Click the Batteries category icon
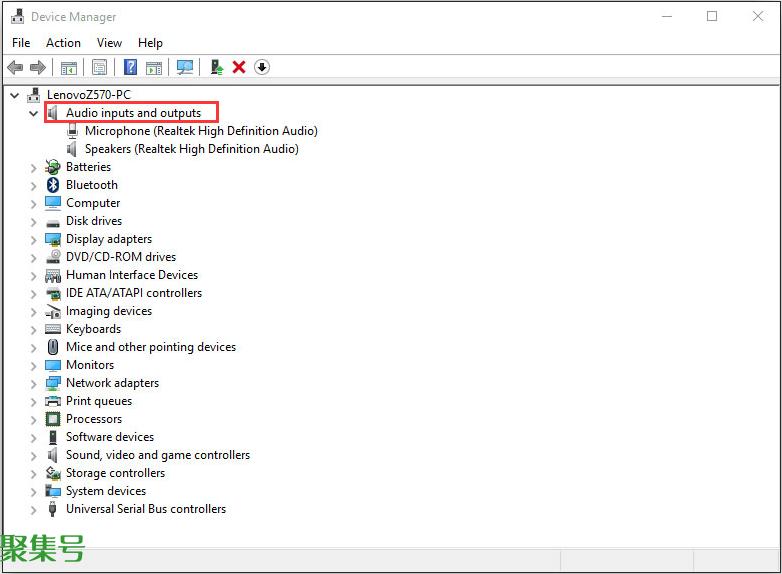782x574 pixels. (x=52, y=167)
